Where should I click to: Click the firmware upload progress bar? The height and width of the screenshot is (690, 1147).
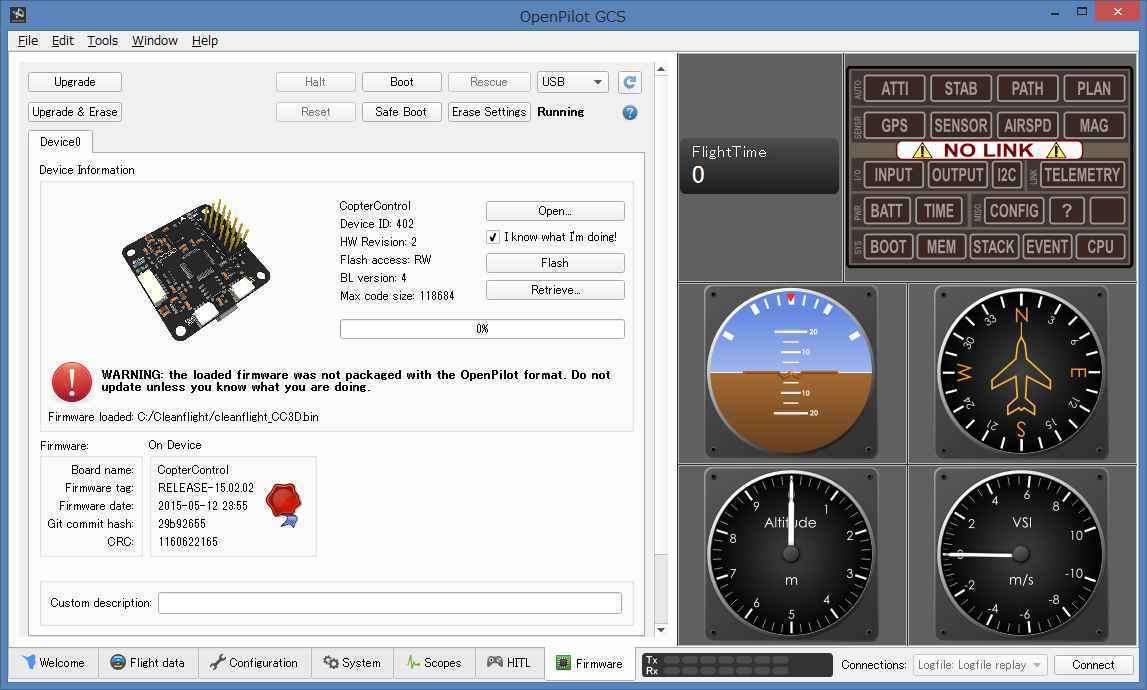point(482,328)
